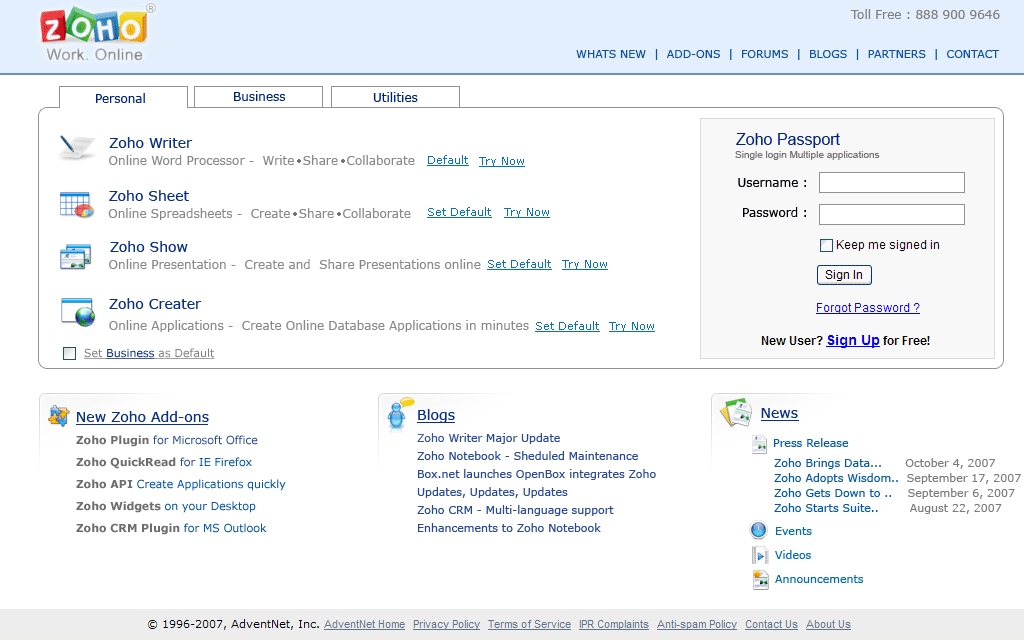The image size is (1024, 640).
Task: Switch to the Business tab
Action: point(259,97)
